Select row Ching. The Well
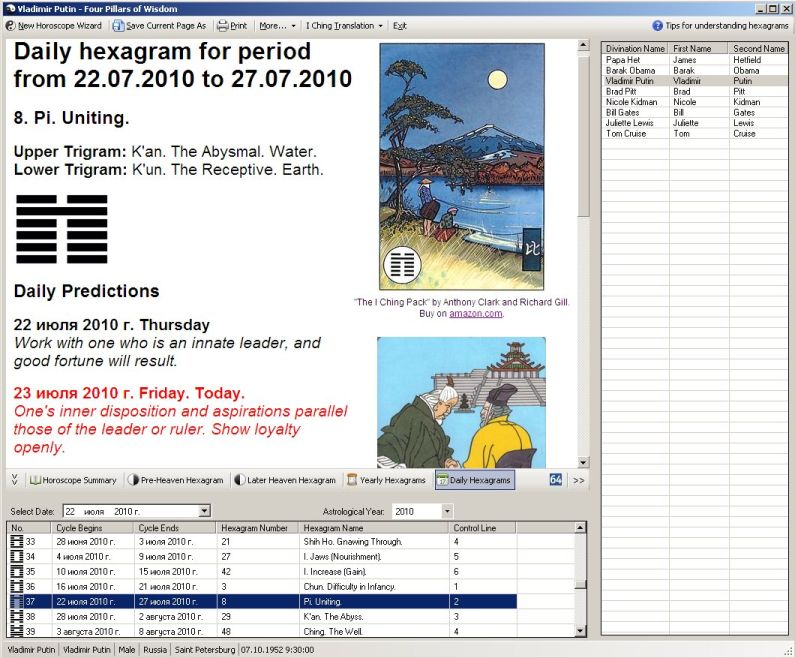The height and width of the screenshot is (658, 796). 262,631
